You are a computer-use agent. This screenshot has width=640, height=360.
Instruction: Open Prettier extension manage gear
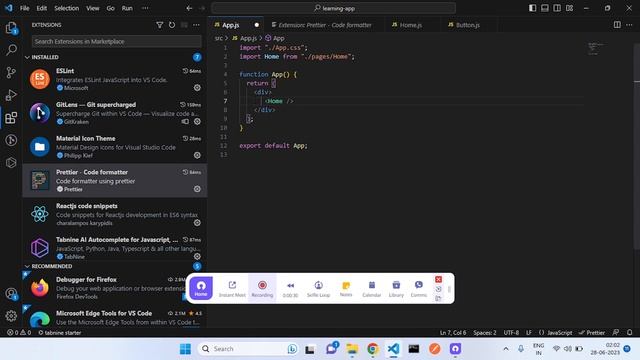pyautogui.click(x=197, y=189)
